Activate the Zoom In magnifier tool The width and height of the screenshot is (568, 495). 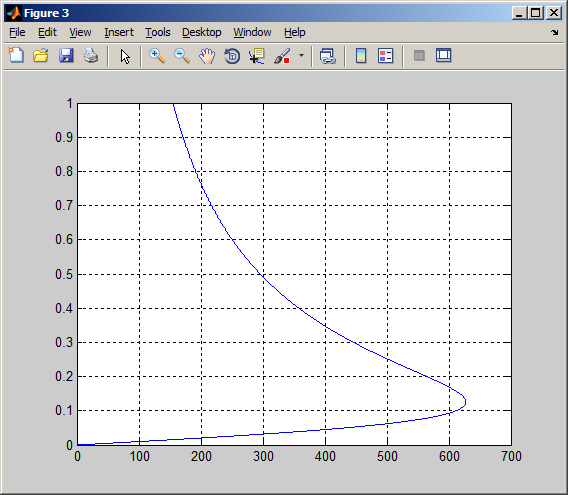pyautogui.click(x=157, y=56)
